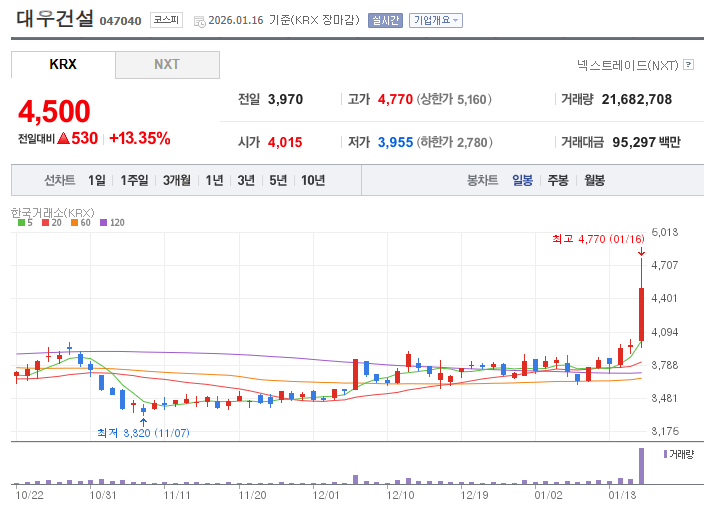Click the 최고 4,770 (01/16) chart marker

[598, 239]
